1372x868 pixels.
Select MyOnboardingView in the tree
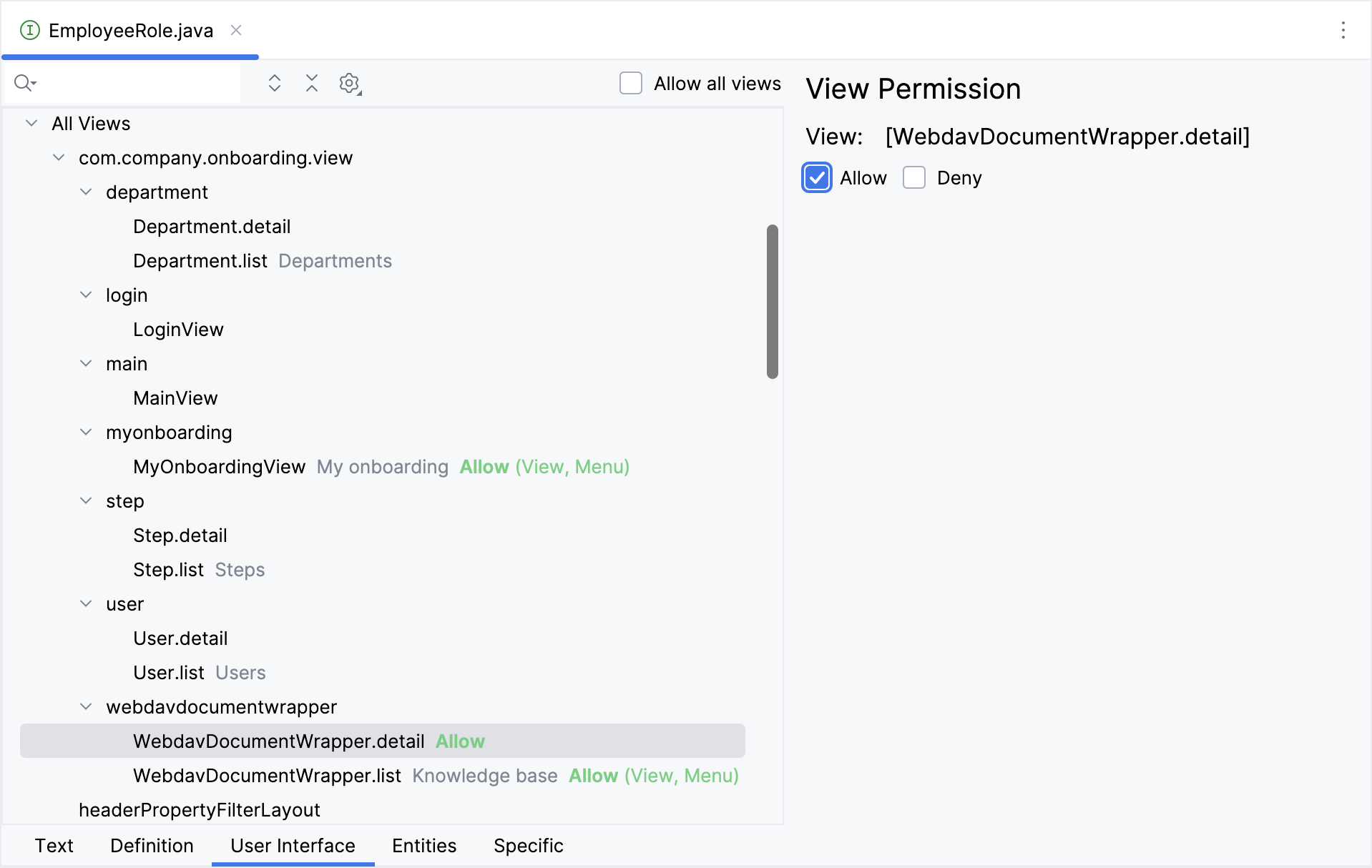point(219,467)
